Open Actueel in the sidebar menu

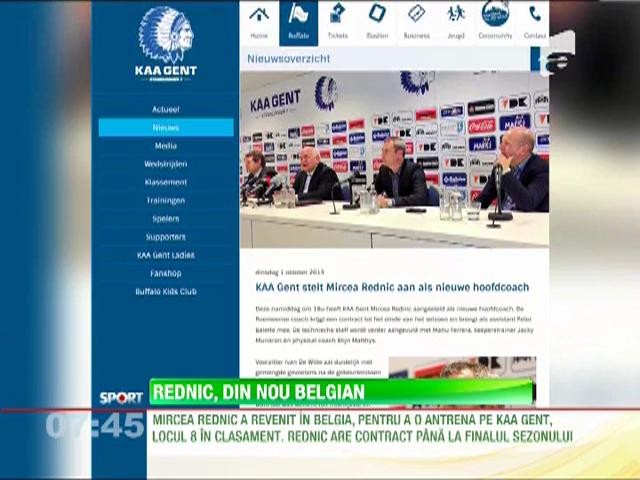tap(166, 109)
